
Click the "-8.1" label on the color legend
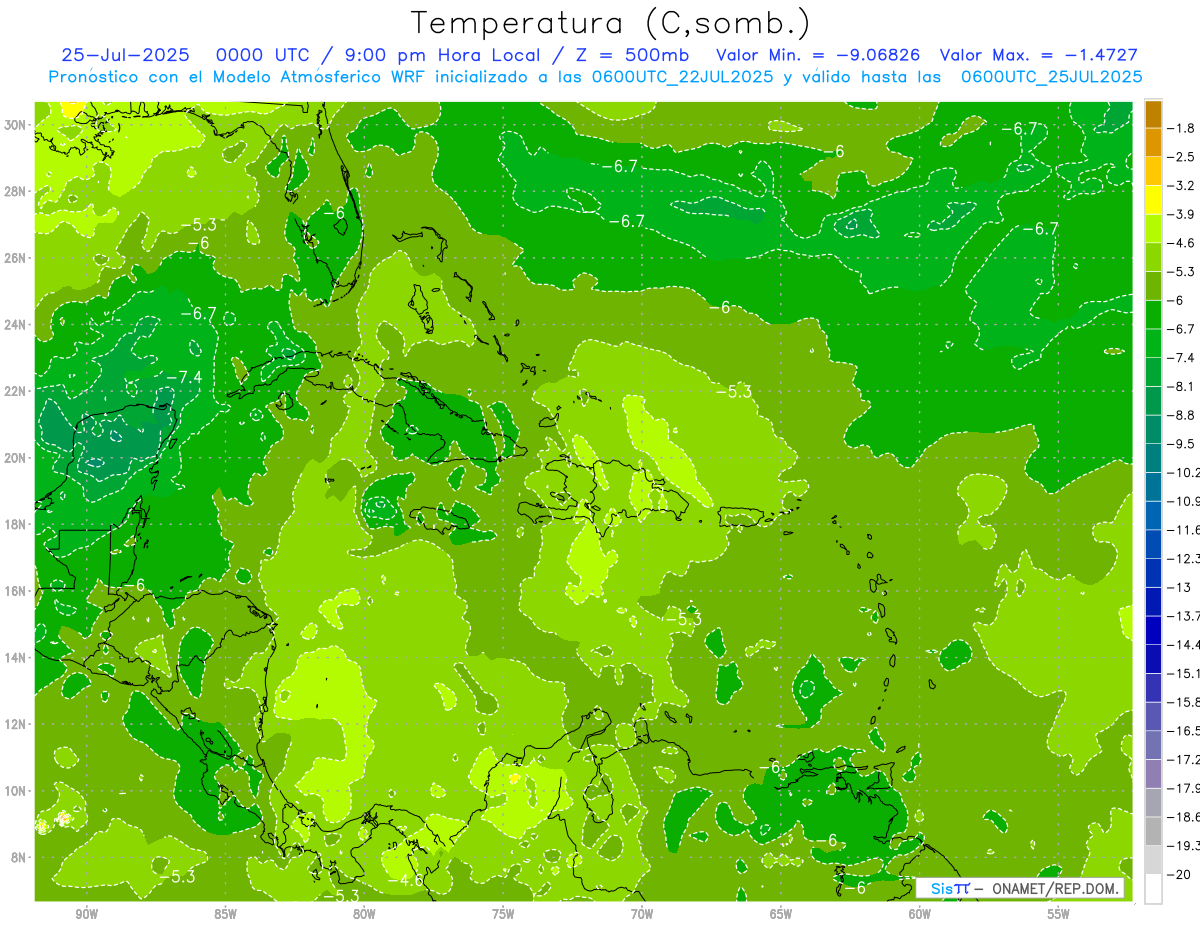click(1181, 386)
